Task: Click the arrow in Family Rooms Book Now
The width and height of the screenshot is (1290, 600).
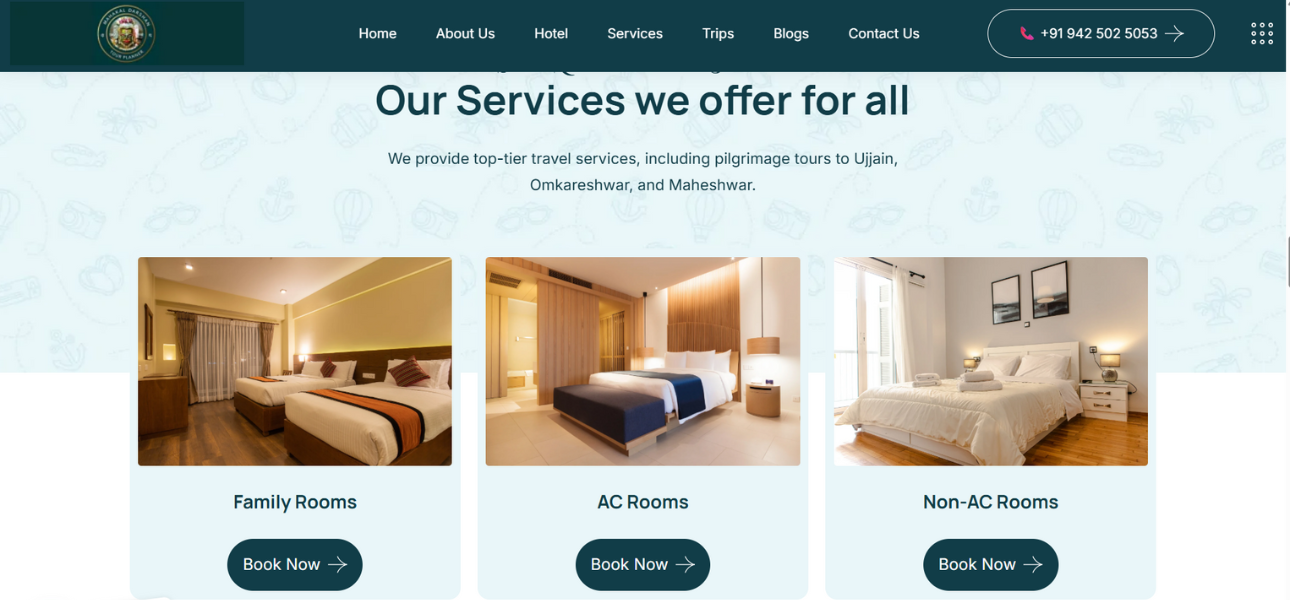Action: click(x=337, y=564)
